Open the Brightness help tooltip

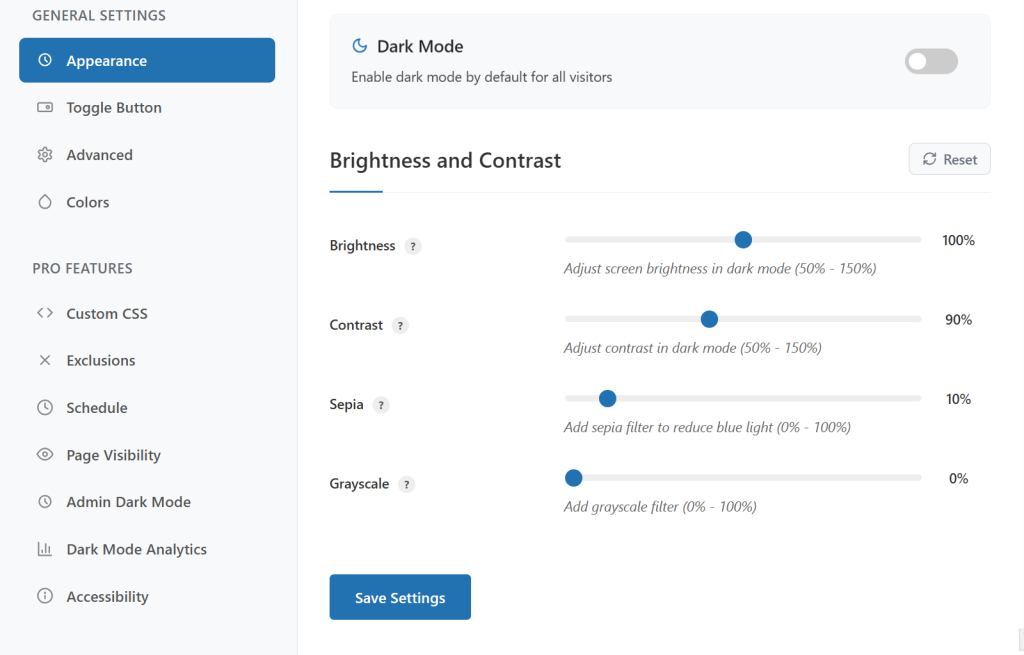413,245
